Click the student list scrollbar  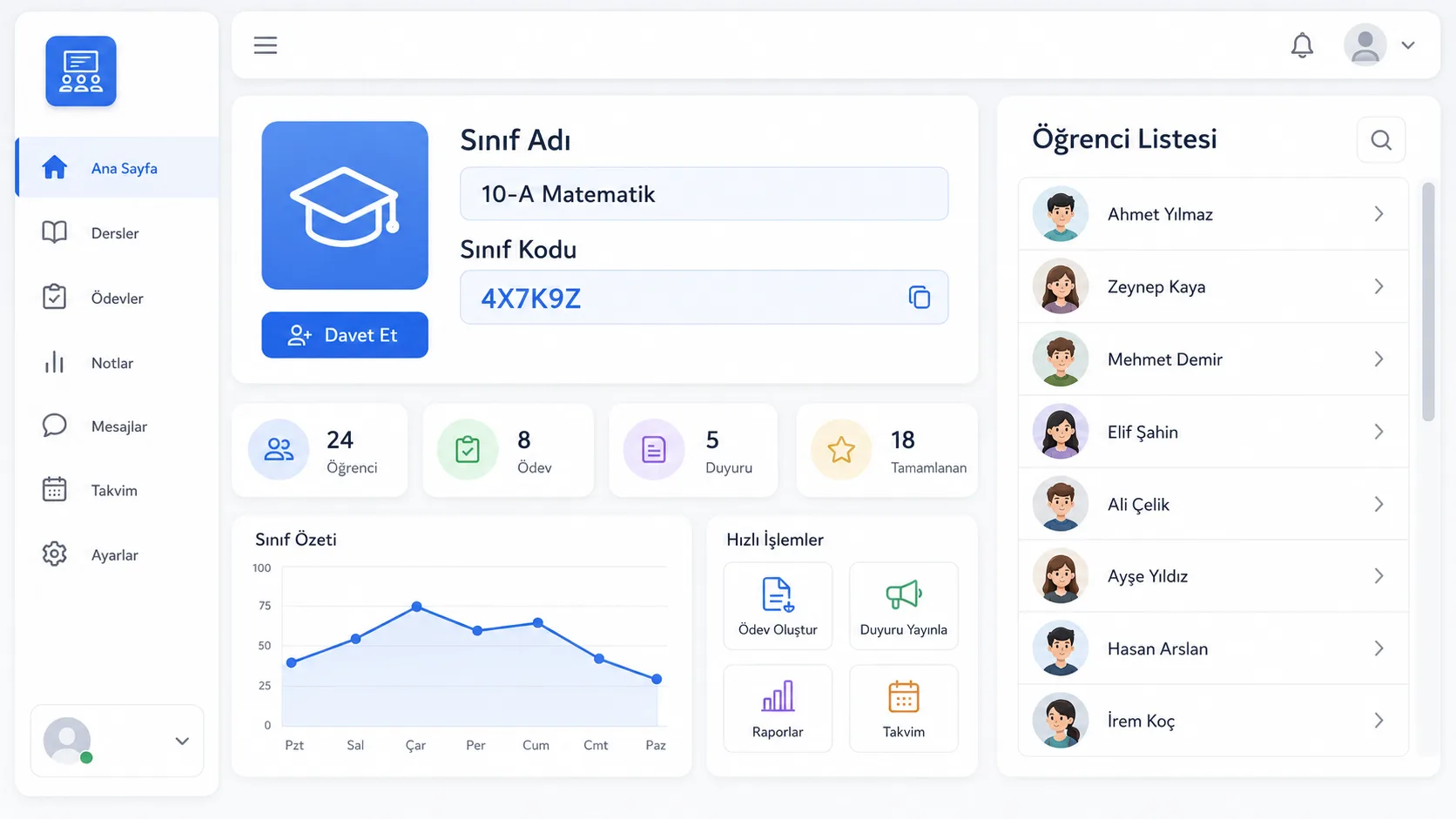coord(1428,301)
